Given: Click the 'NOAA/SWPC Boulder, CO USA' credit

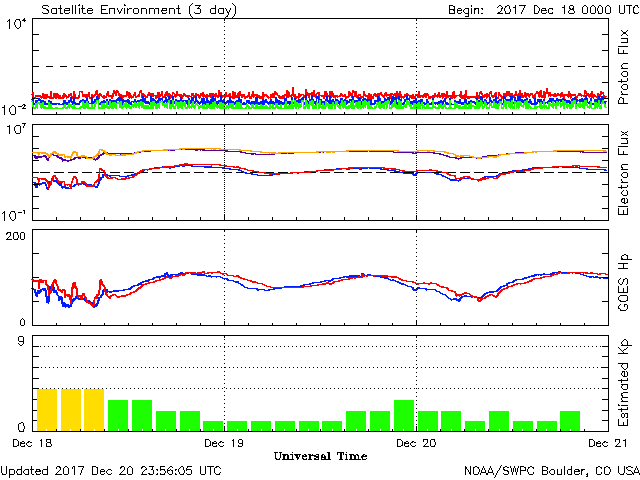Looking at the screenshot, I should pyautogui.click(x=552, y=471).
